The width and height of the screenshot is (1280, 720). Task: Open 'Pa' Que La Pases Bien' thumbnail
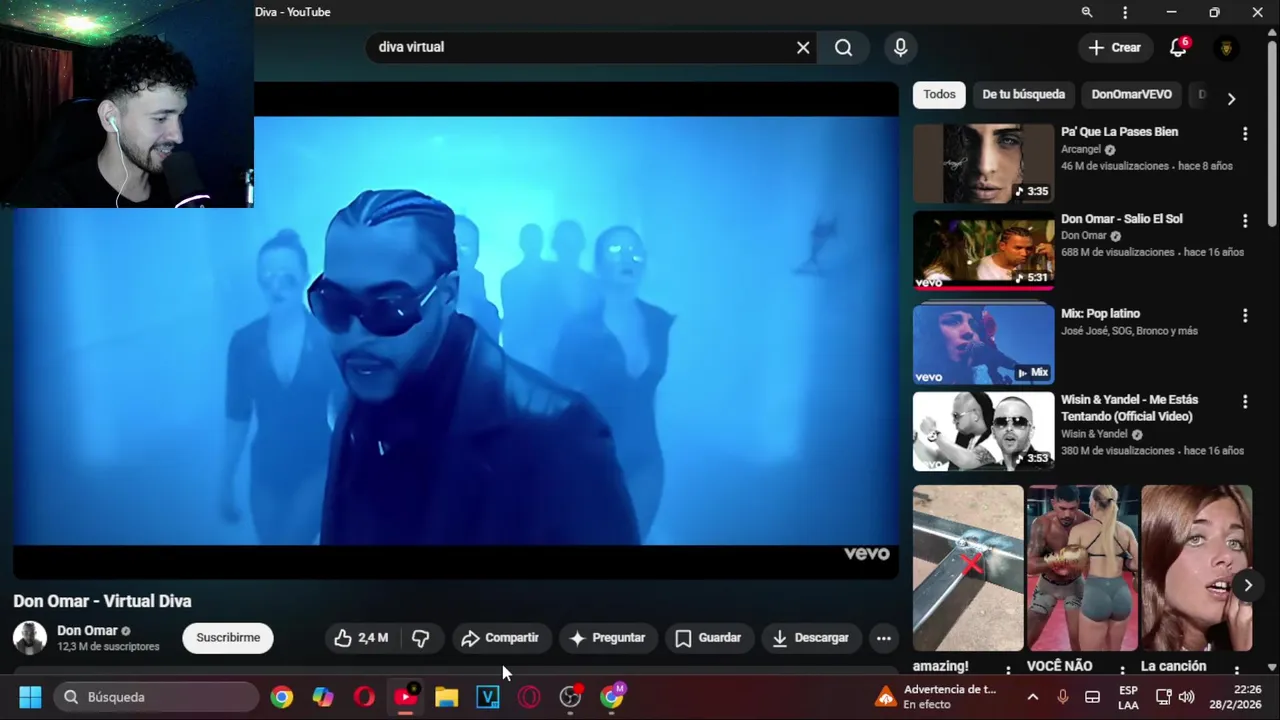[x=983, y=163]
